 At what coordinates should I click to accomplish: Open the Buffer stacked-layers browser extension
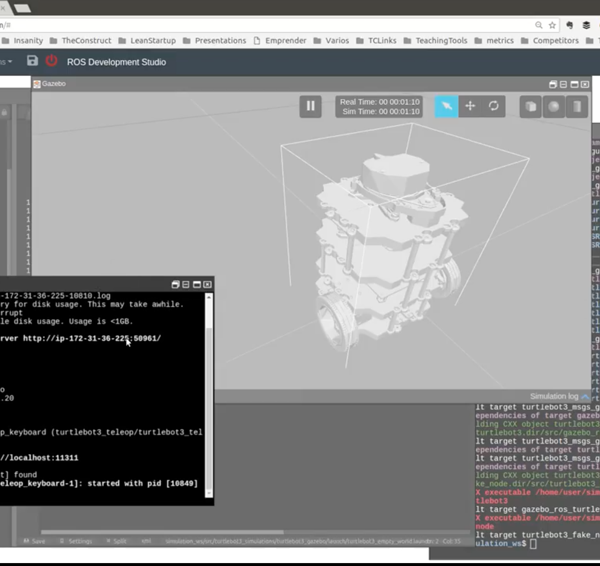coord(586,25)
